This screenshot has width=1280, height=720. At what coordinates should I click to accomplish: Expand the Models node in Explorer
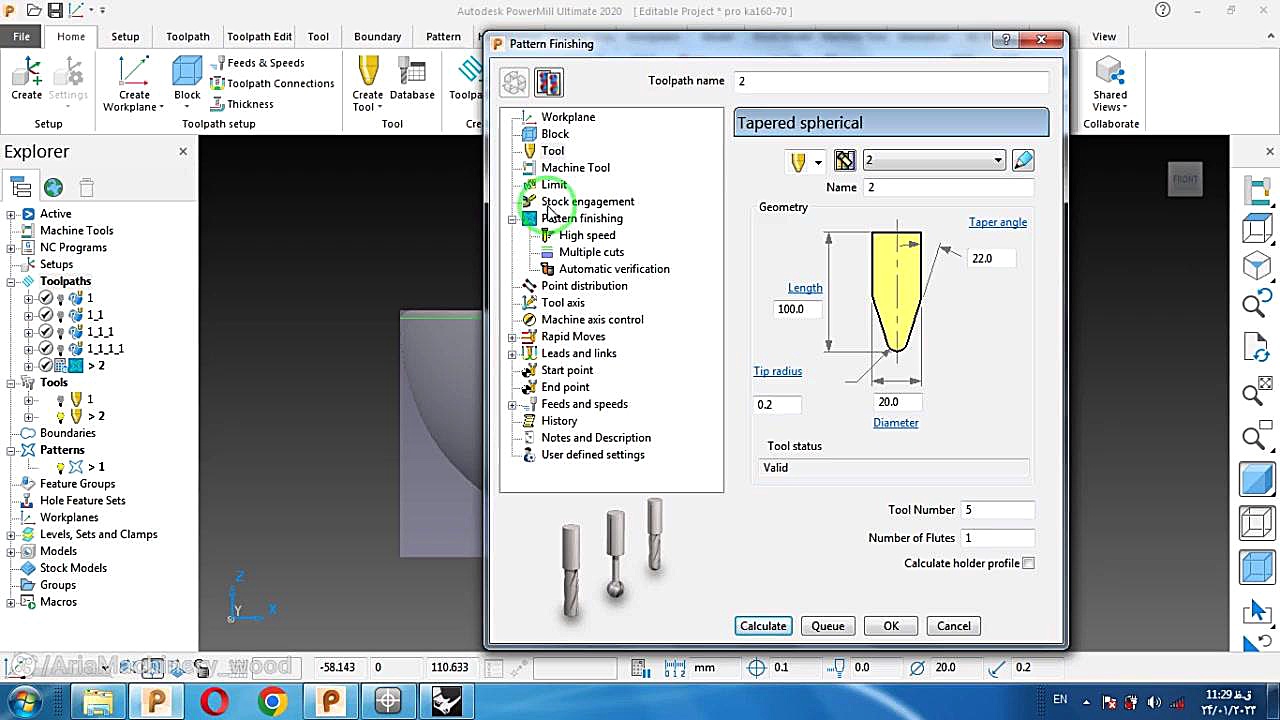11,551
